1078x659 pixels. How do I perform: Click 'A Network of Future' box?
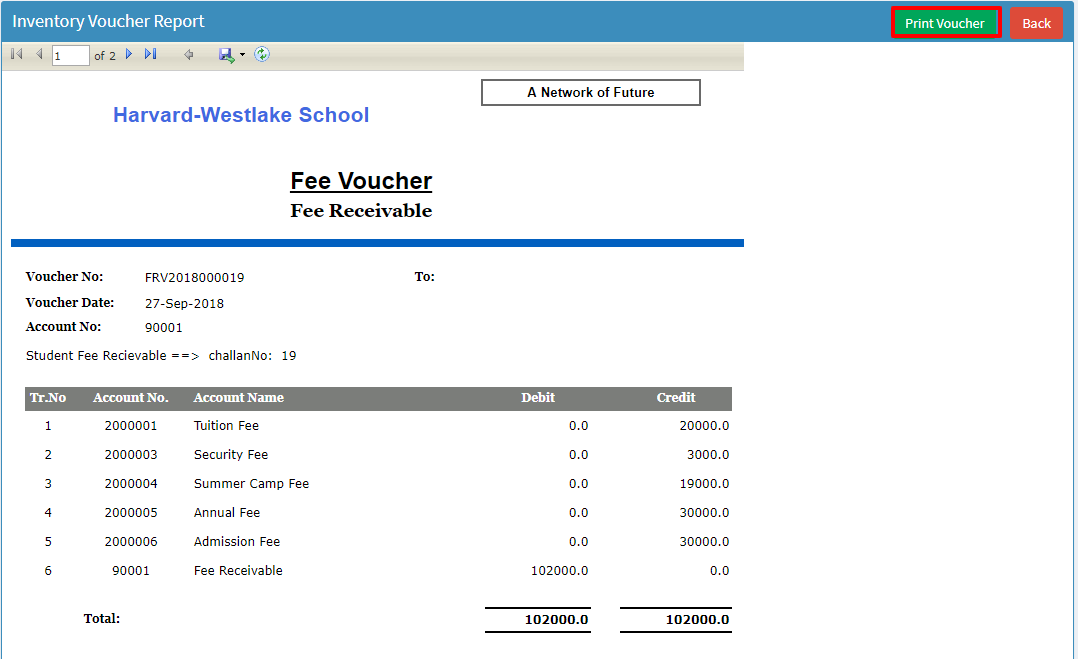click(x=591, y=93)
